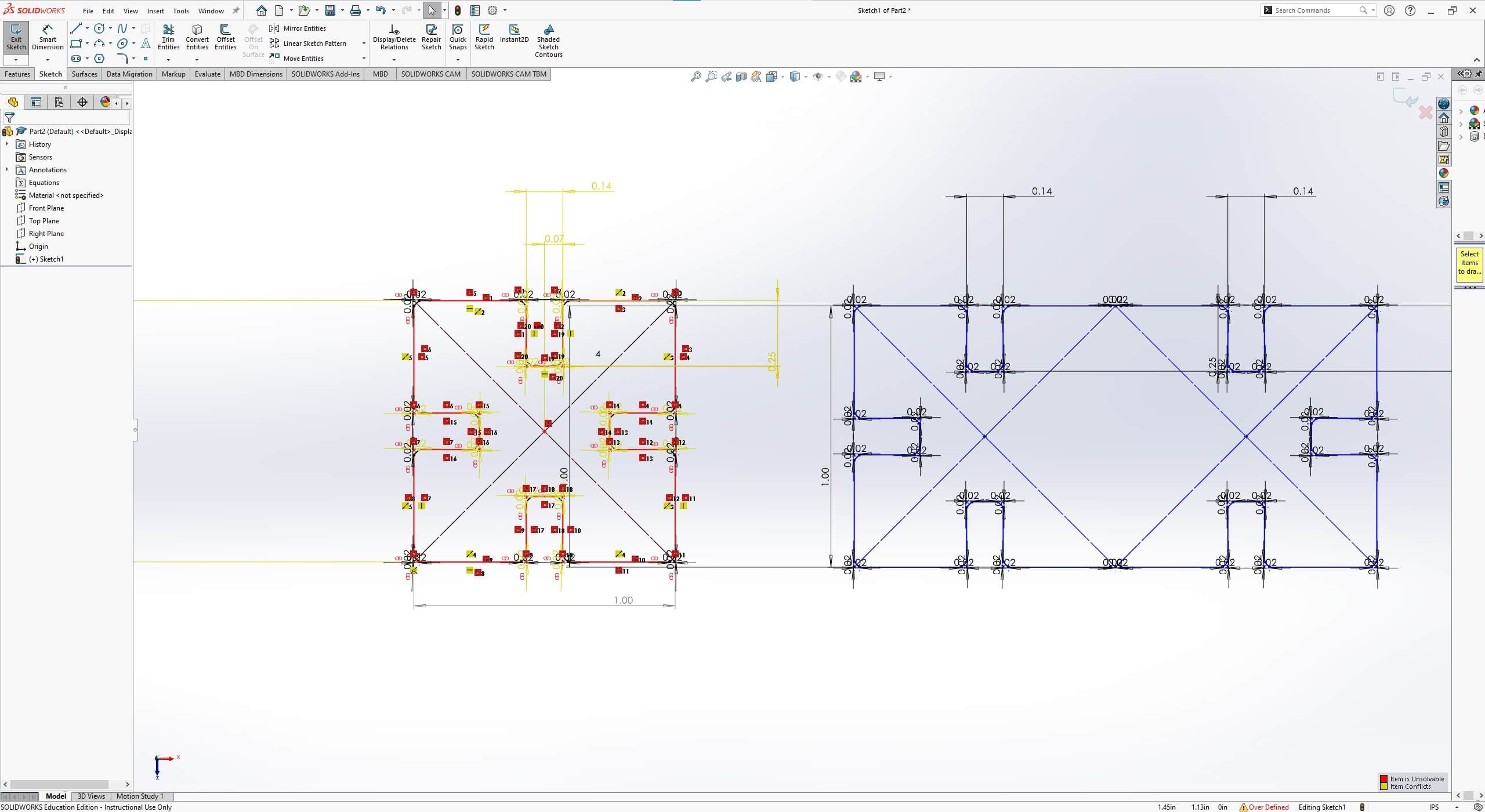
Task: Select the Smart Dimension tool
Action: coord(48,38)
